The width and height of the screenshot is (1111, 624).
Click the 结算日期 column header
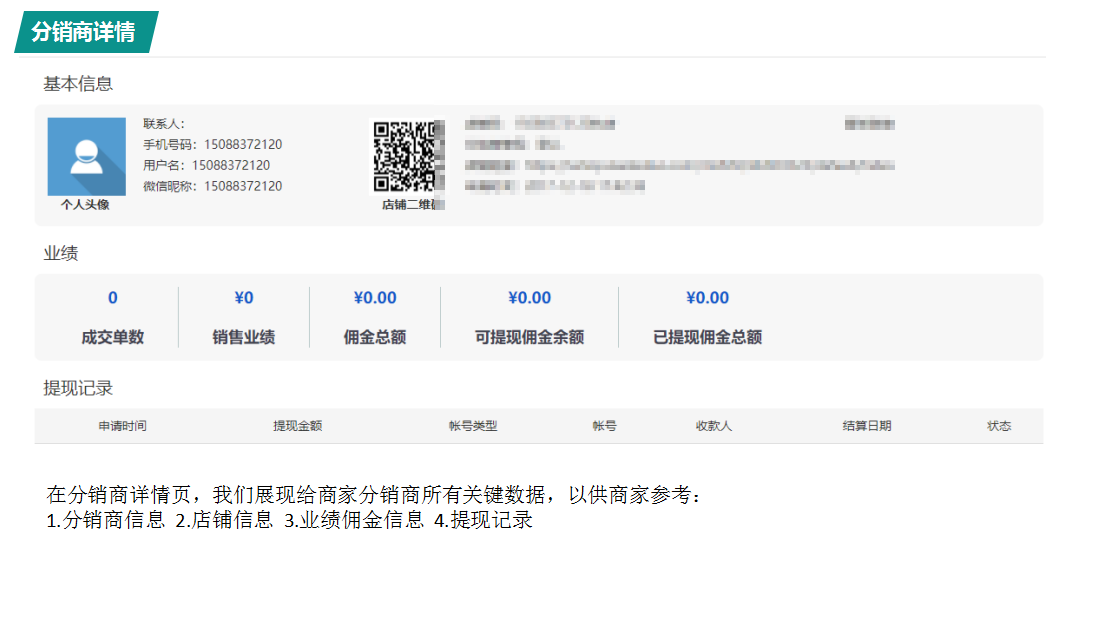click(x=866, y=426)
